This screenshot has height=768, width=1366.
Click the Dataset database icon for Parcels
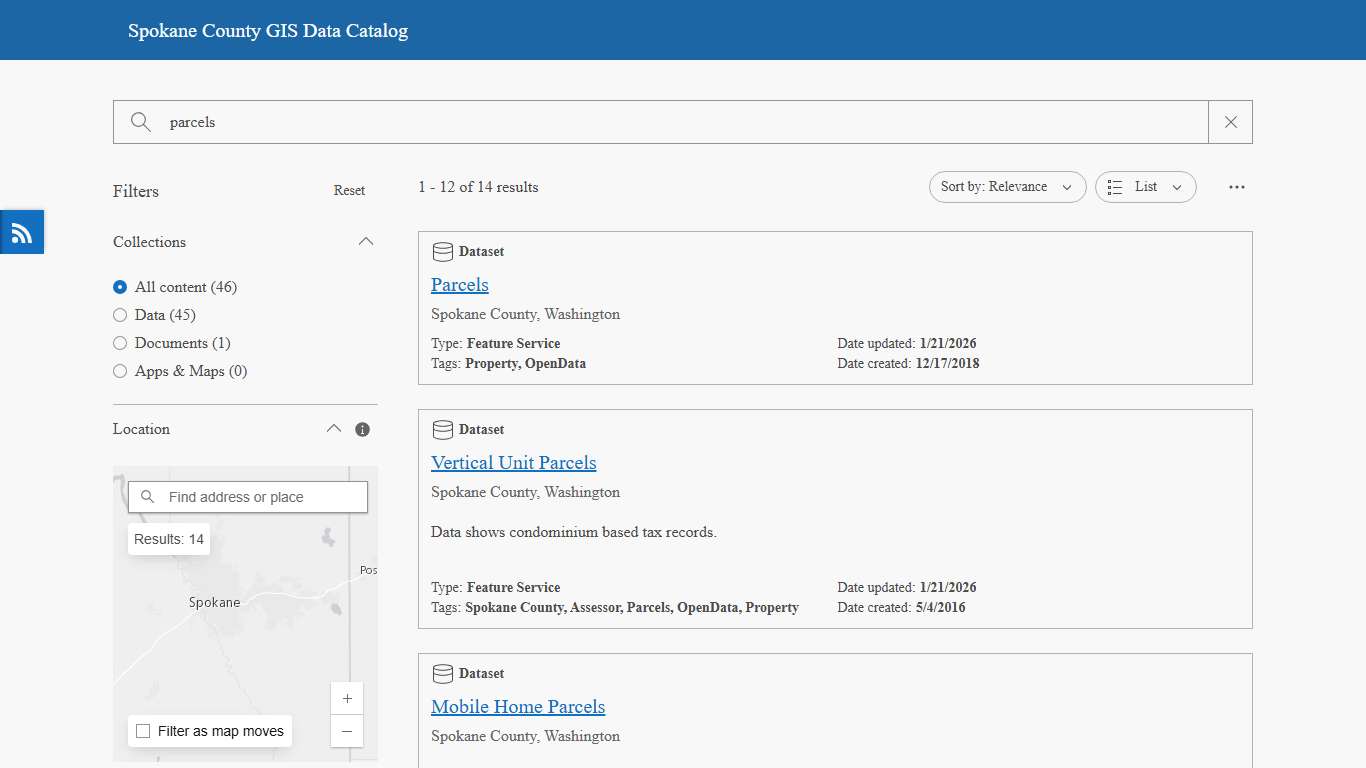pyautogui.click(x=442, y=251)
